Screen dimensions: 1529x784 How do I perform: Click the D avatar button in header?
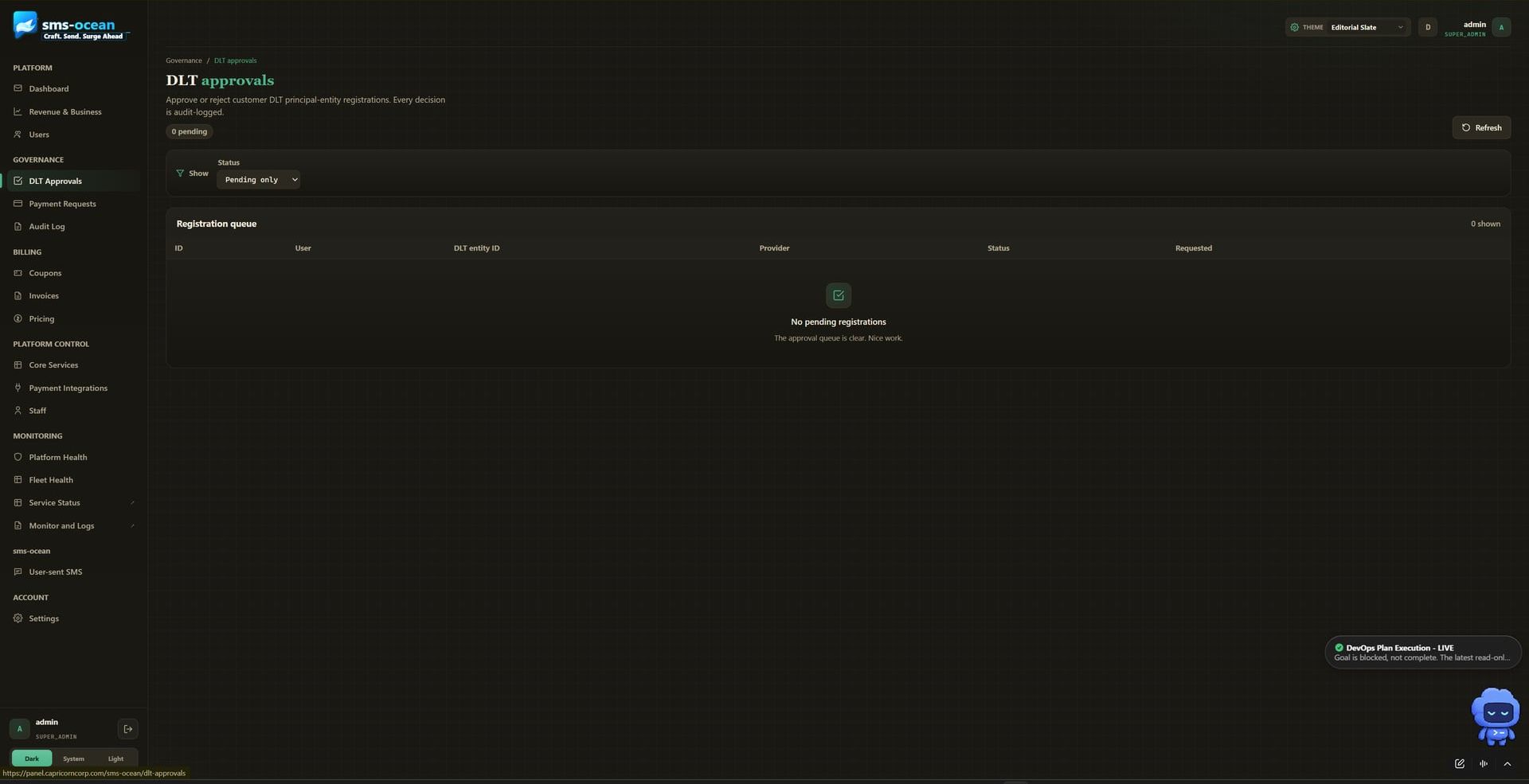pos(1428,27)
